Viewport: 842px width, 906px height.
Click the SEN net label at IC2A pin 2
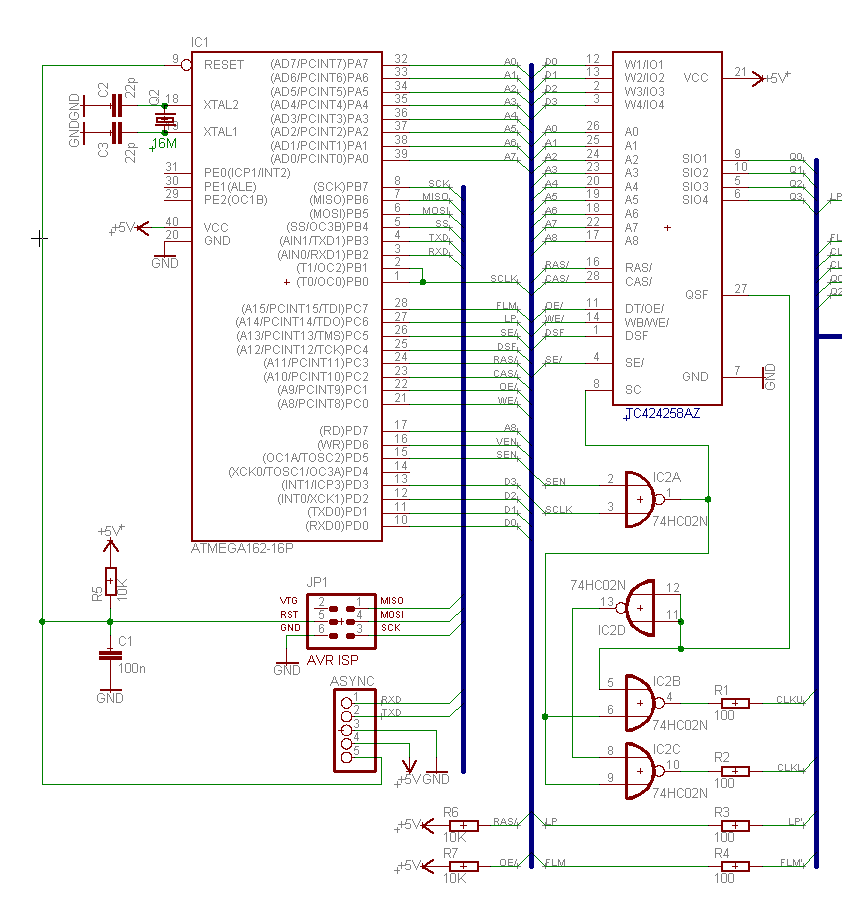pyautogui.click(x=555, y=482)
